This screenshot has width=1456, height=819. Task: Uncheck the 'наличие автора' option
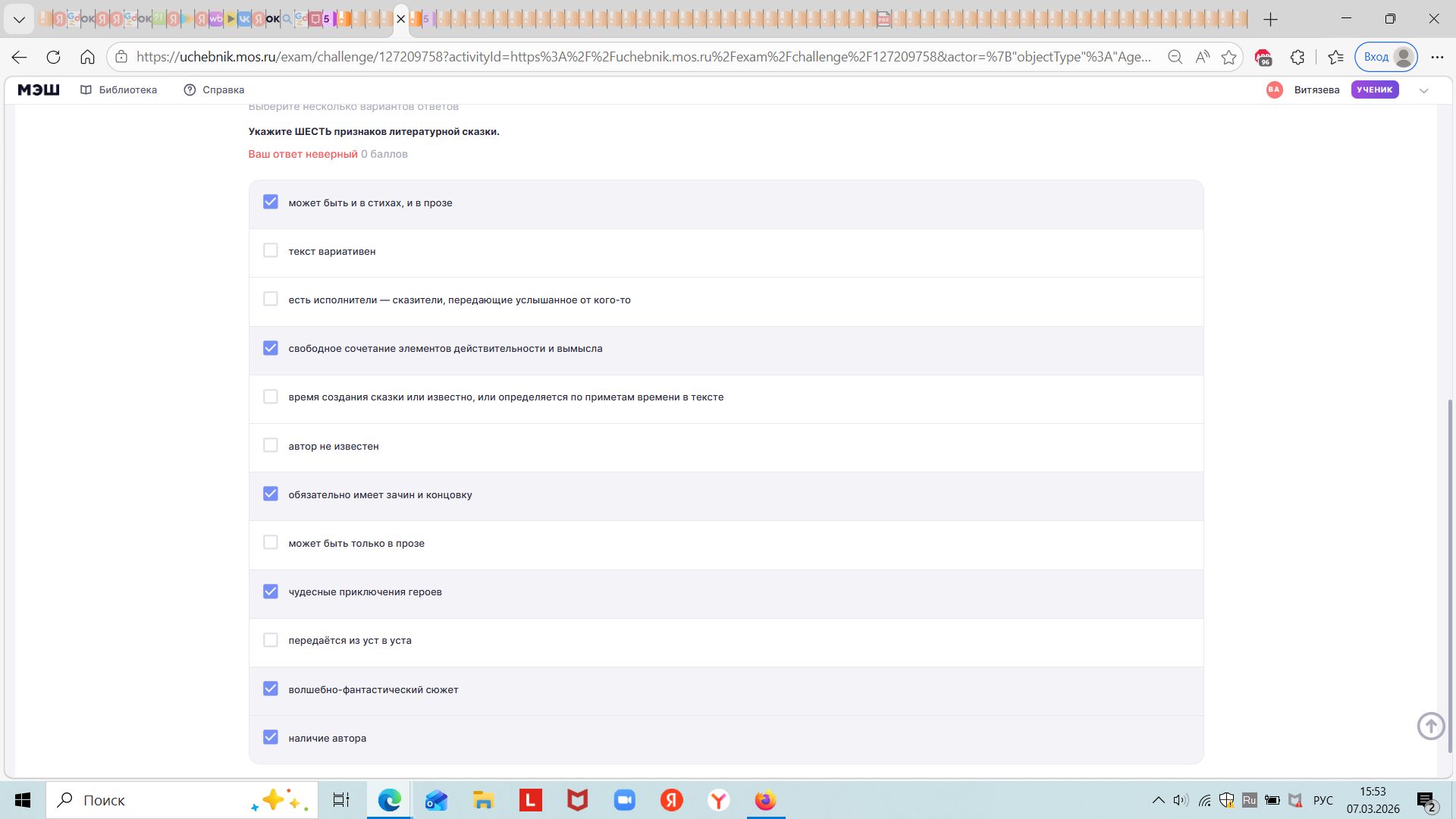click(271, 737)
